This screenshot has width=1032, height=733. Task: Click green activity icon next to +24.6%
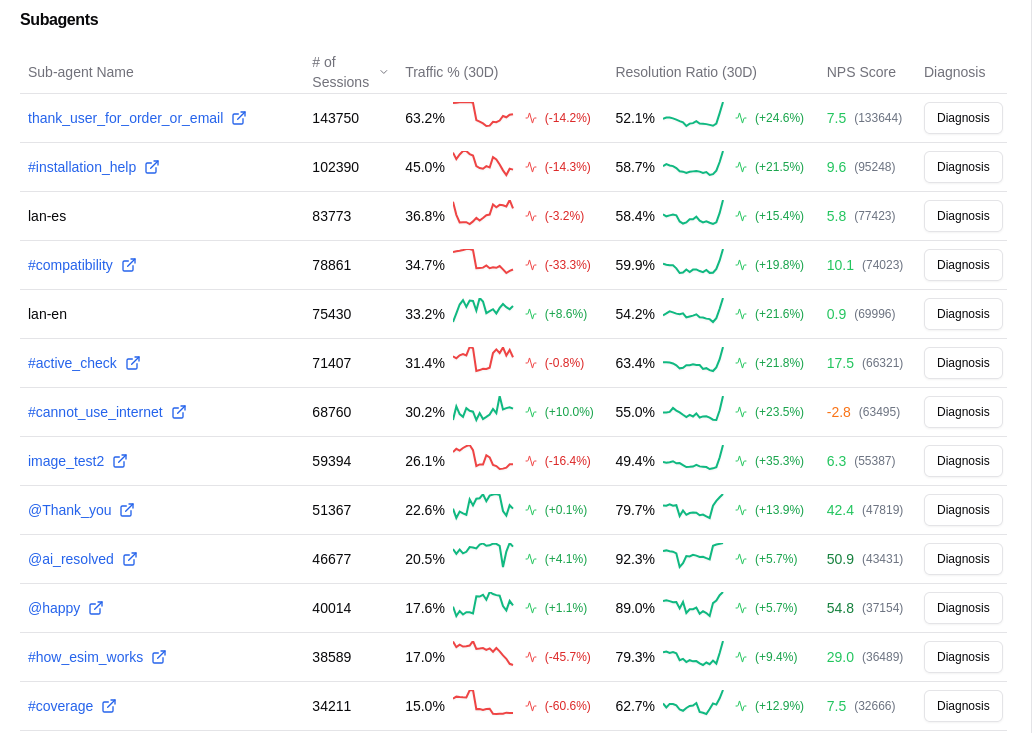[741, 117]
